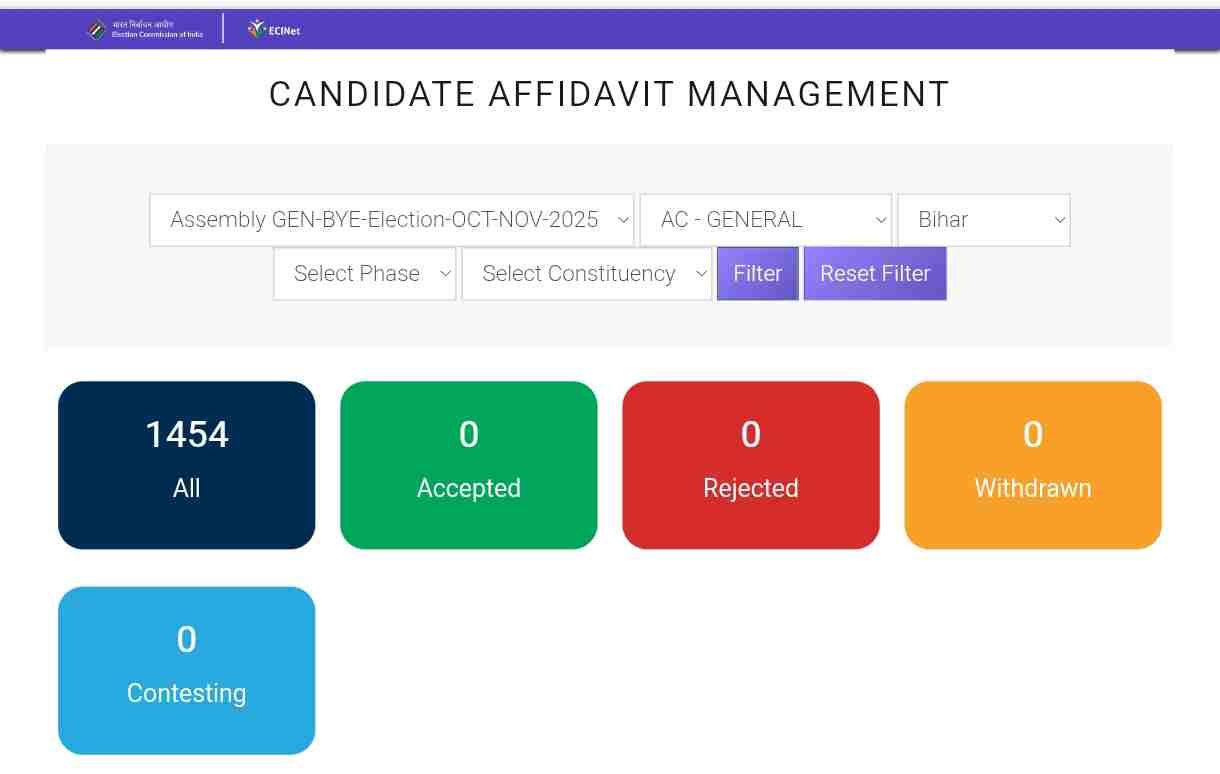Open the Select Constituency dropdown

pyautogui.click(x=586, y=274)
